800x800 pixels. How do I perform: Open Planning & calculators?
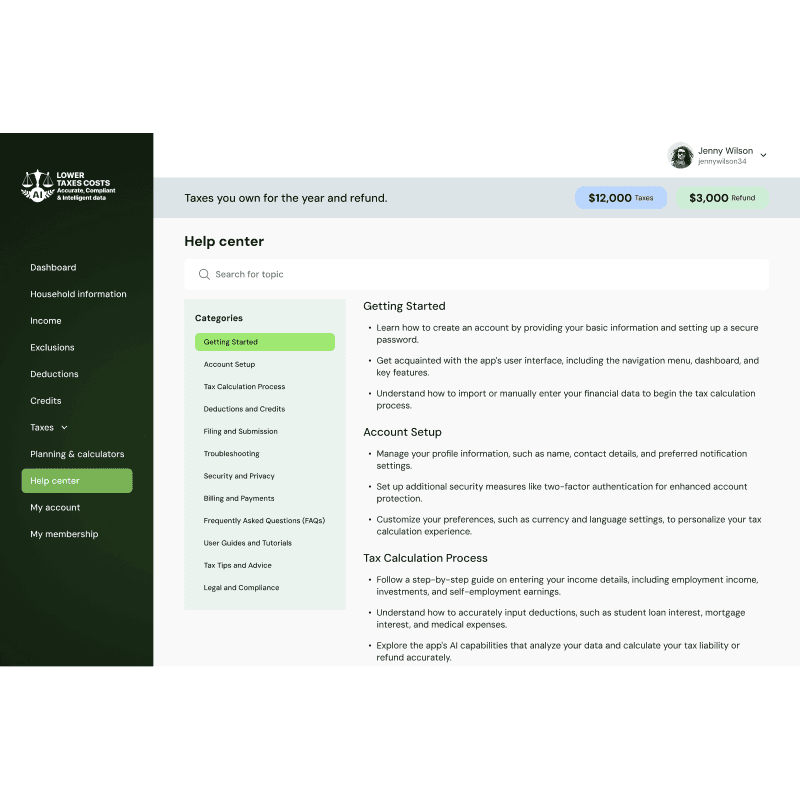tap(77, 454)
